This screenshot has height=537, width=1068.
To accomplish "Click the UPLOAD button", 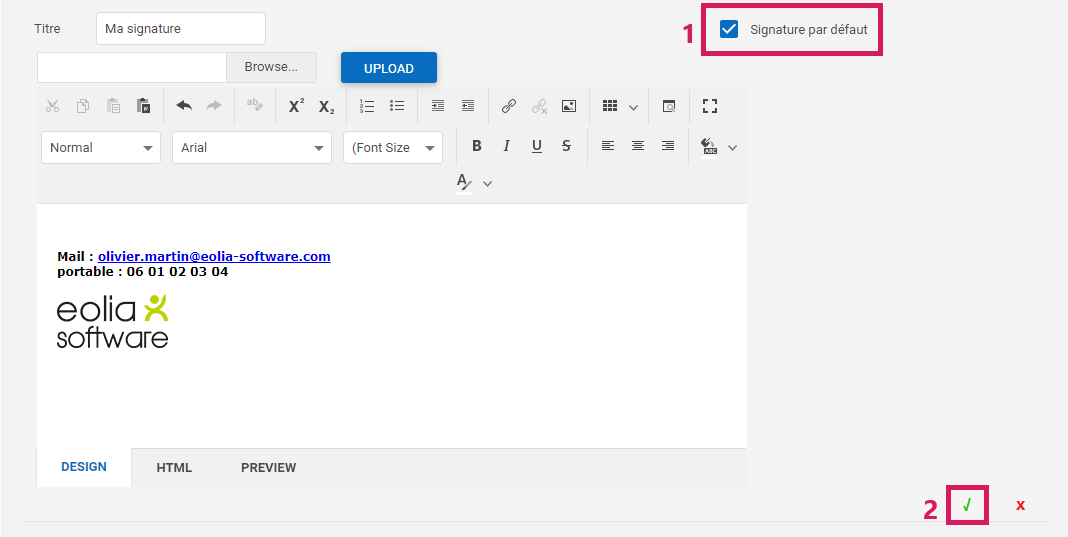I will click(389, 68).
